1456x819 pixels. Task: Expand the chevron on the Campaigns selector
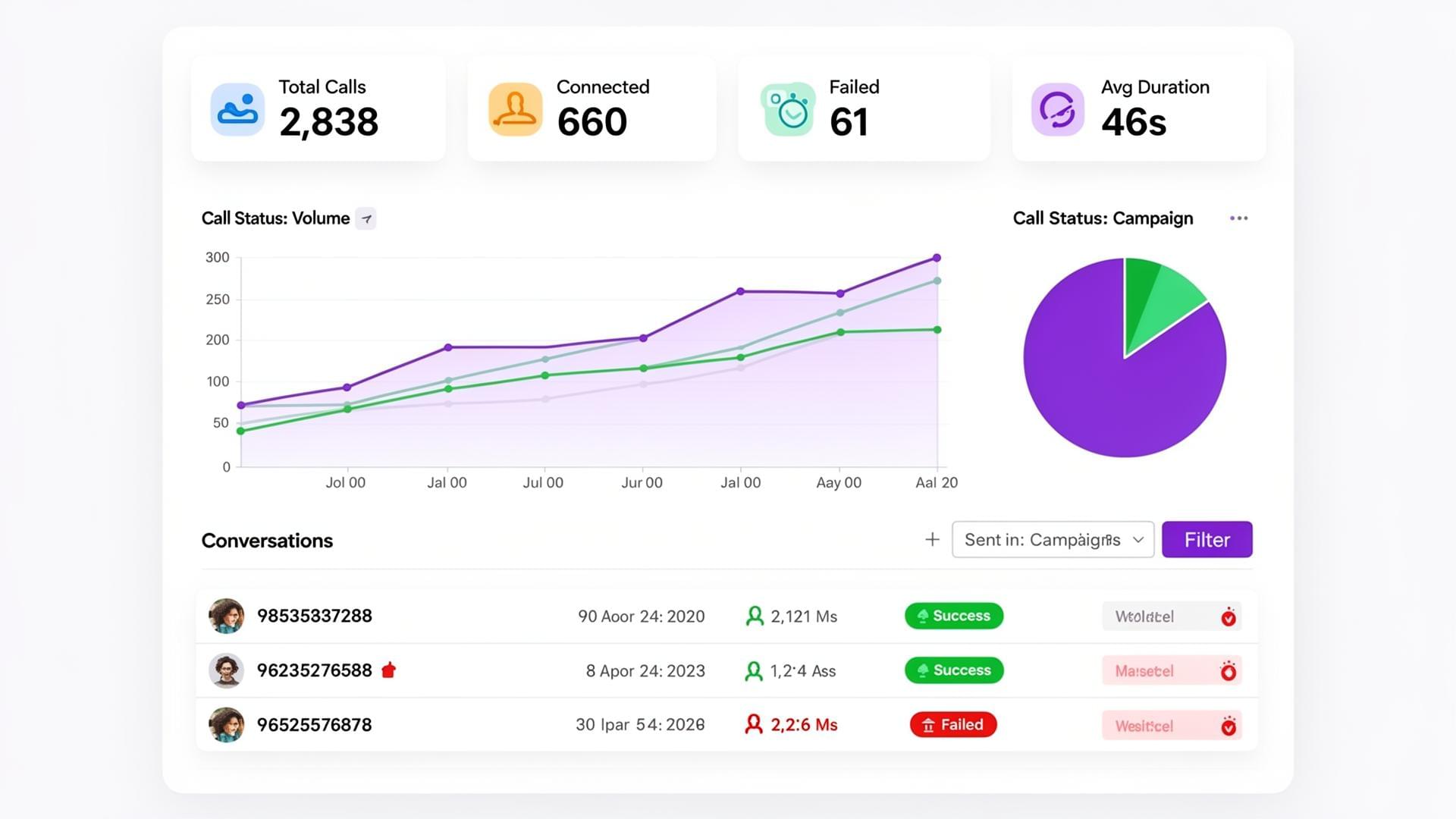click(1137, 540)
